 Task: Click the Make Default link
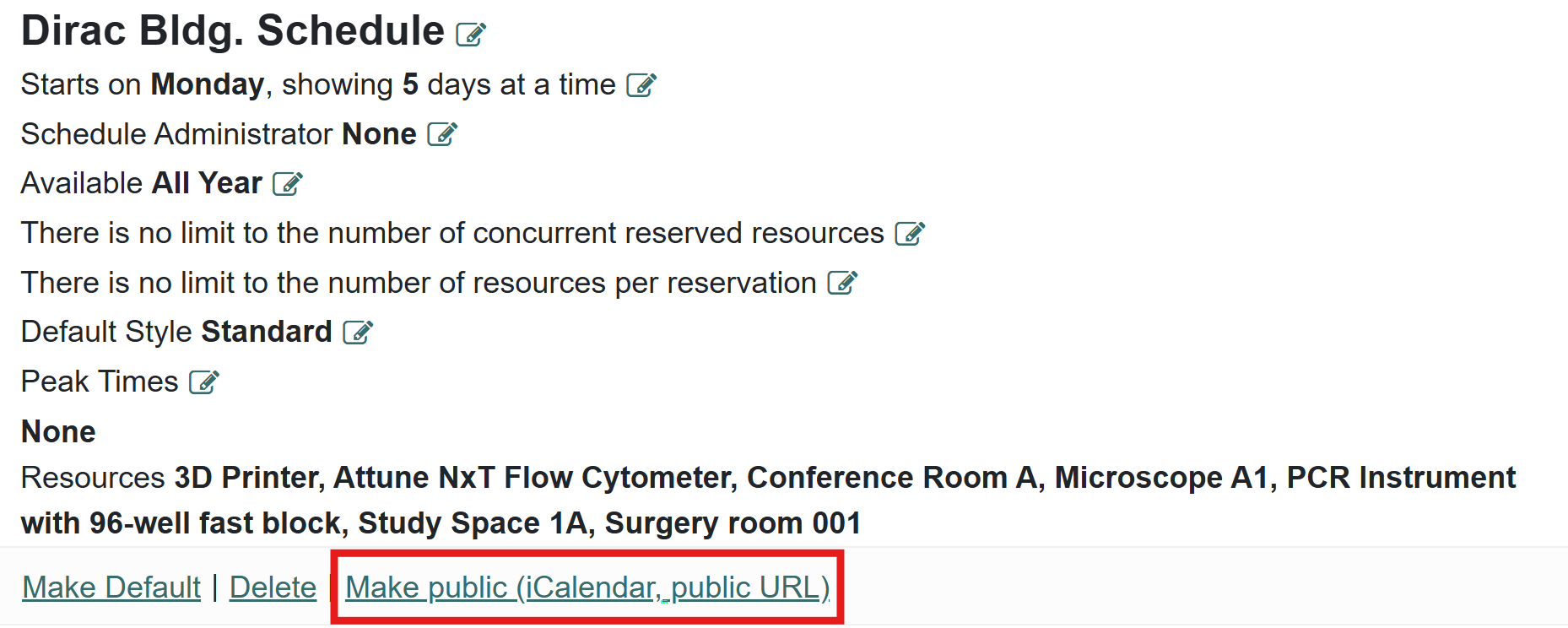[x=111, y=587]
